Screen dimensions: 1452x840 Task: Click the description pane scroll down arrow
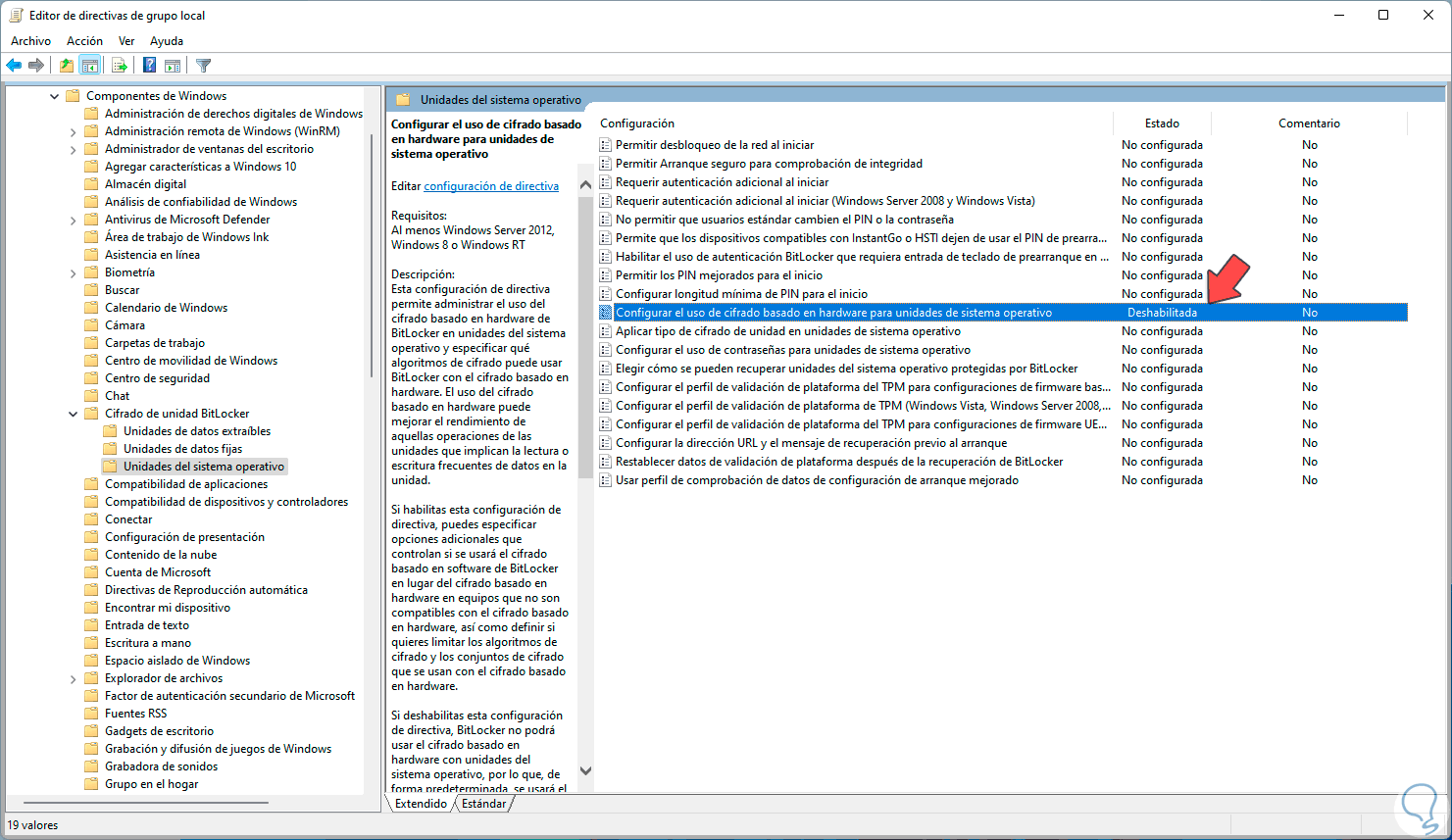pos(585,771)
